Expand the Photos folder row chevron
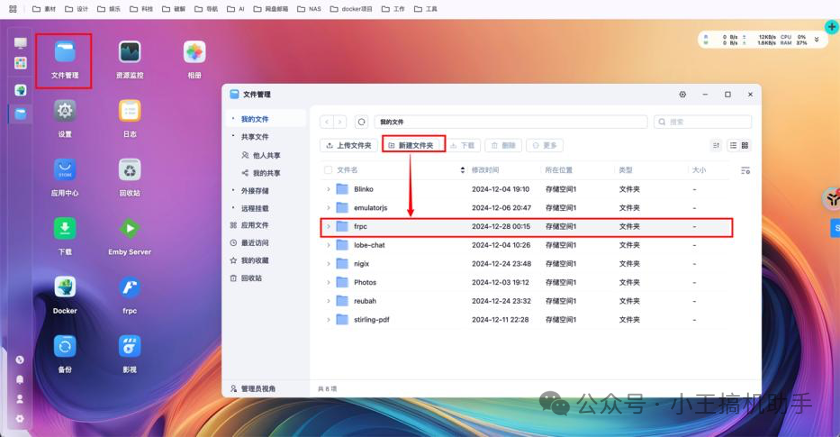The image size is (840, 438). click(328, 282)
